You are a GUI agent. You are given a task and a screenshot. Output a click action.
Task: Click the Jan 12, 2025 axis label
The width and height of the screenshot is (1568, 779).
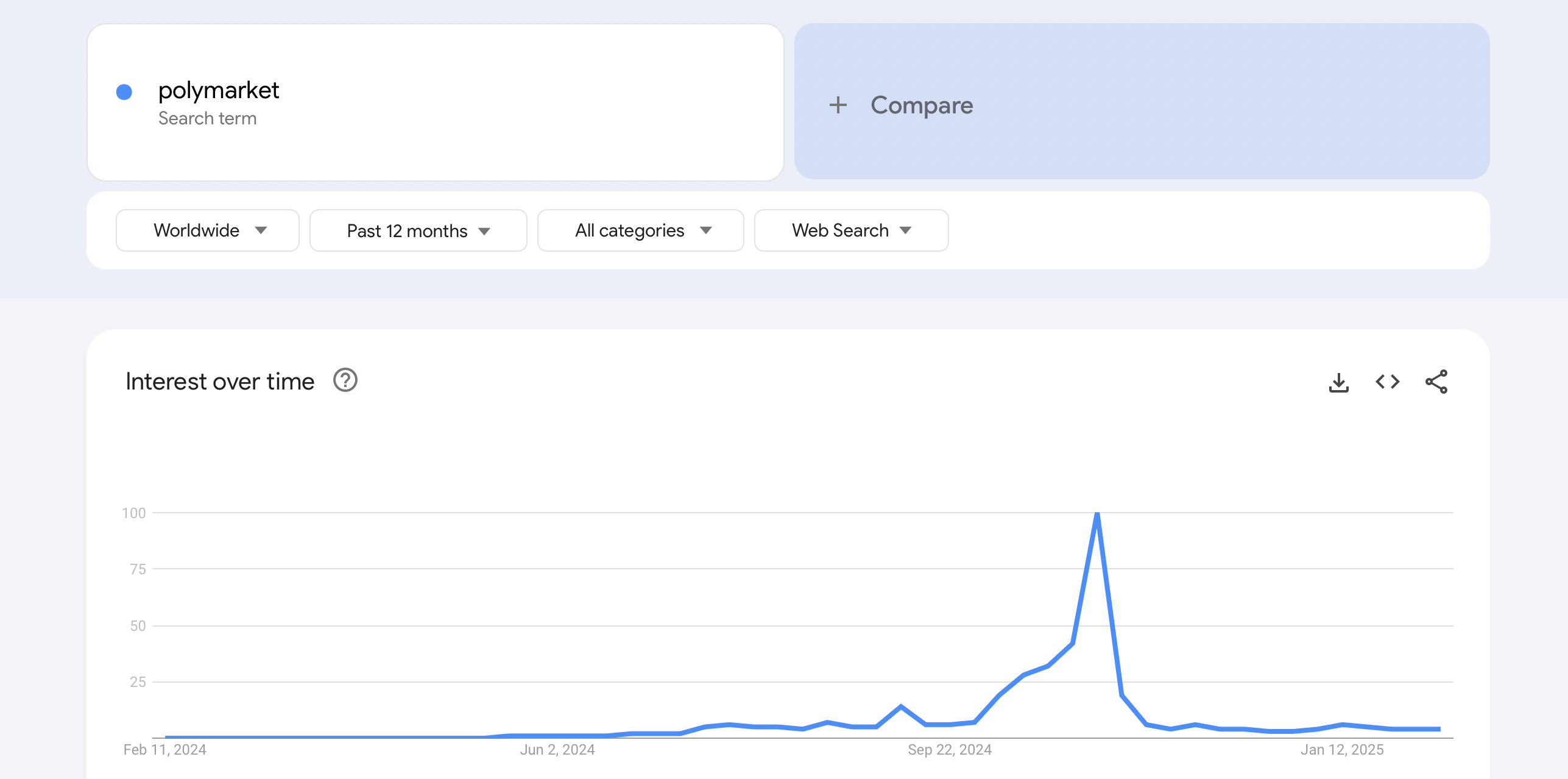pos(1342,750)
